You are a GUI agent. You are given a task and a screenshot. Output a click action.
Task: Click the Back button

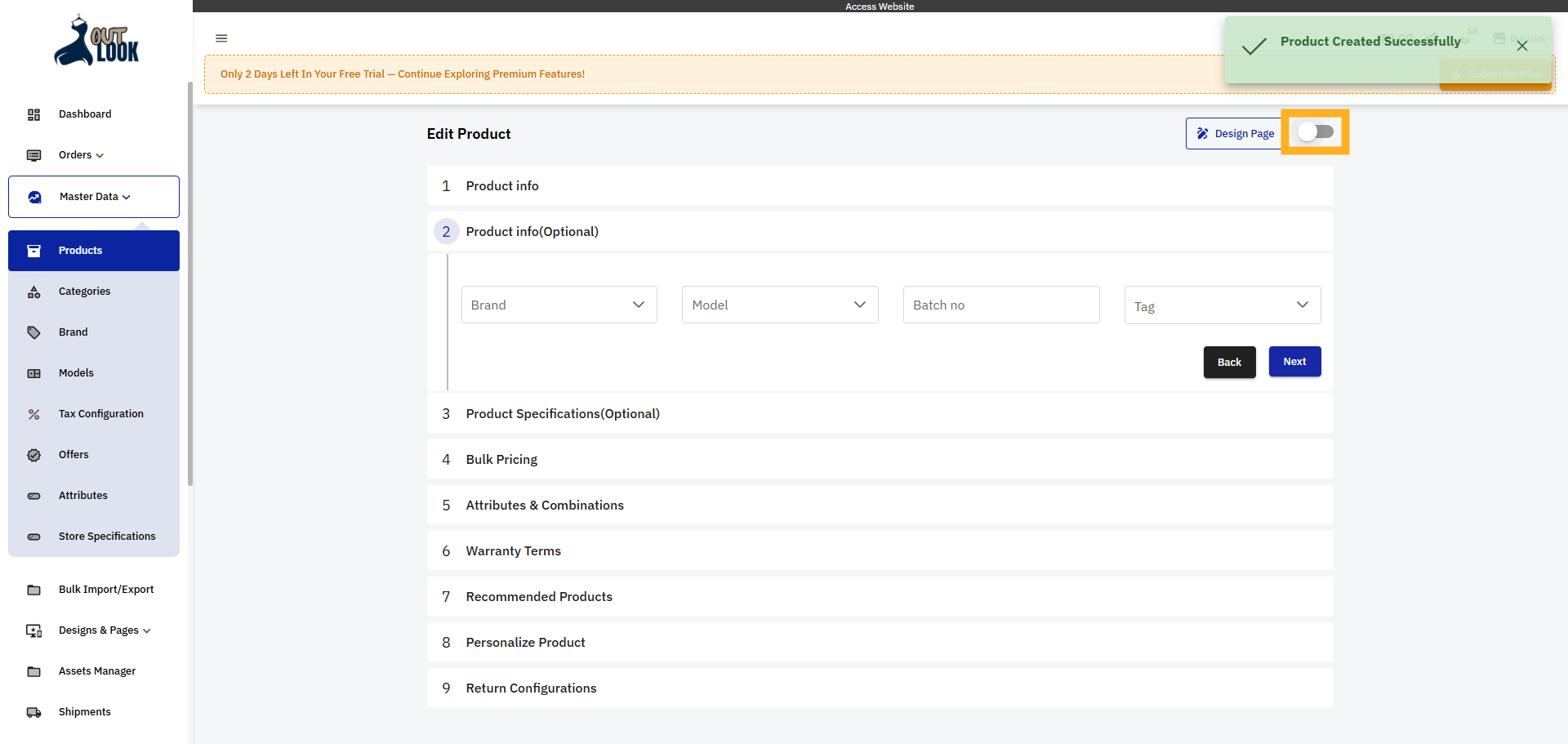(1229, 362)
